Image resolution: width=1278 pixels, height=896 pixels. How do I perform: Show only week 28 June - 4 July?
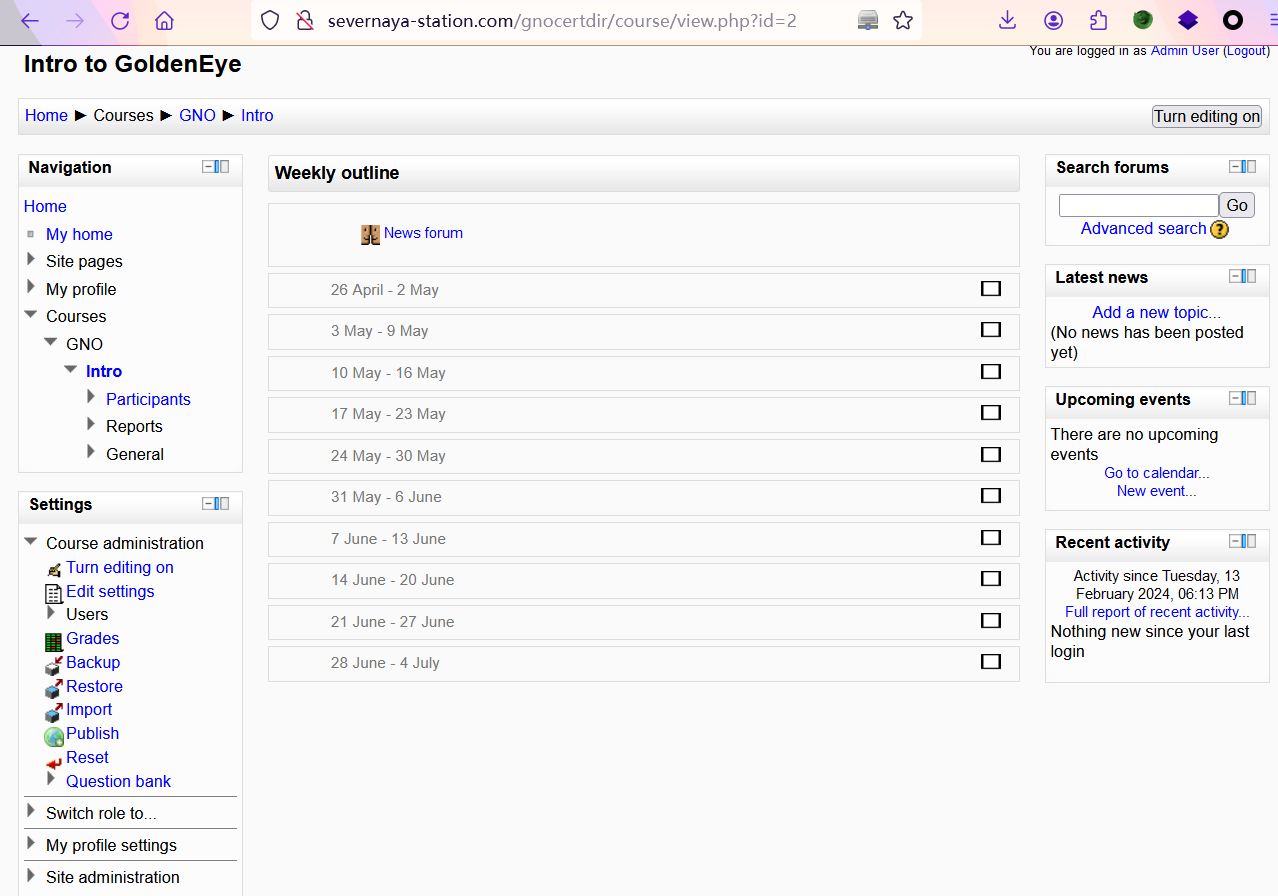click(990, 662)
